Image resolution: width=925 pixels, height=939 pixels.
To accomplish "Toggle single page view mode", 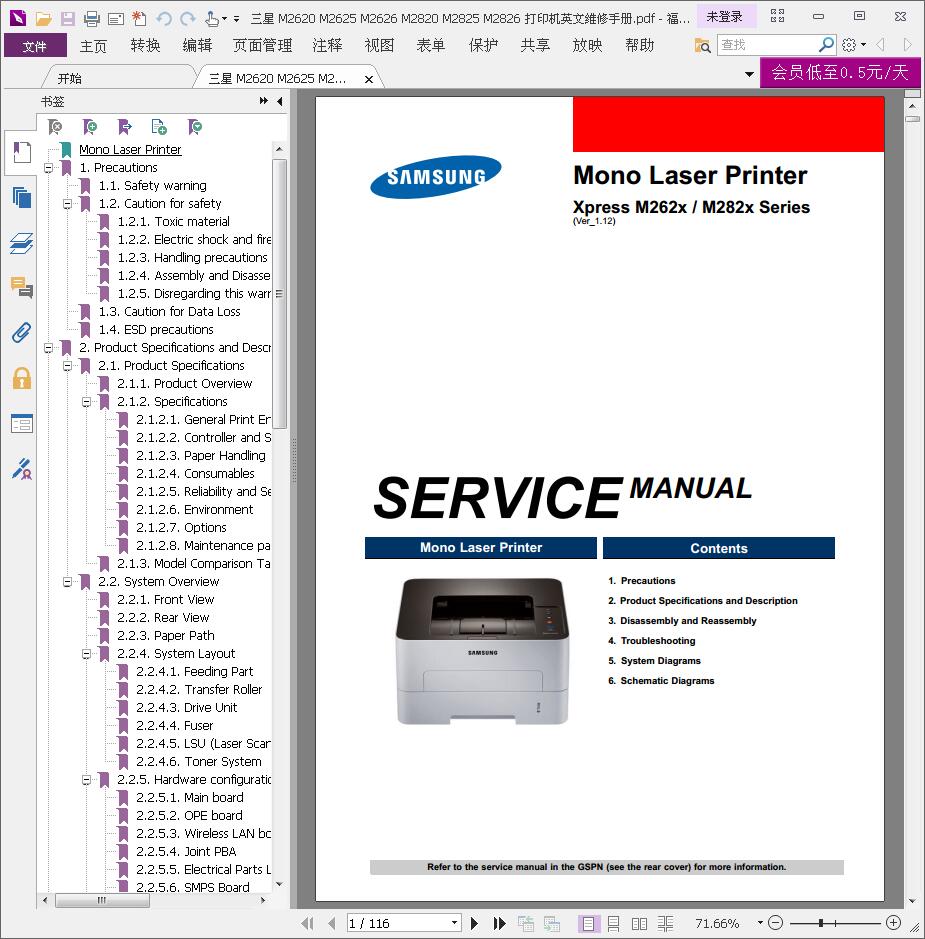I will (x=588, y=923).
